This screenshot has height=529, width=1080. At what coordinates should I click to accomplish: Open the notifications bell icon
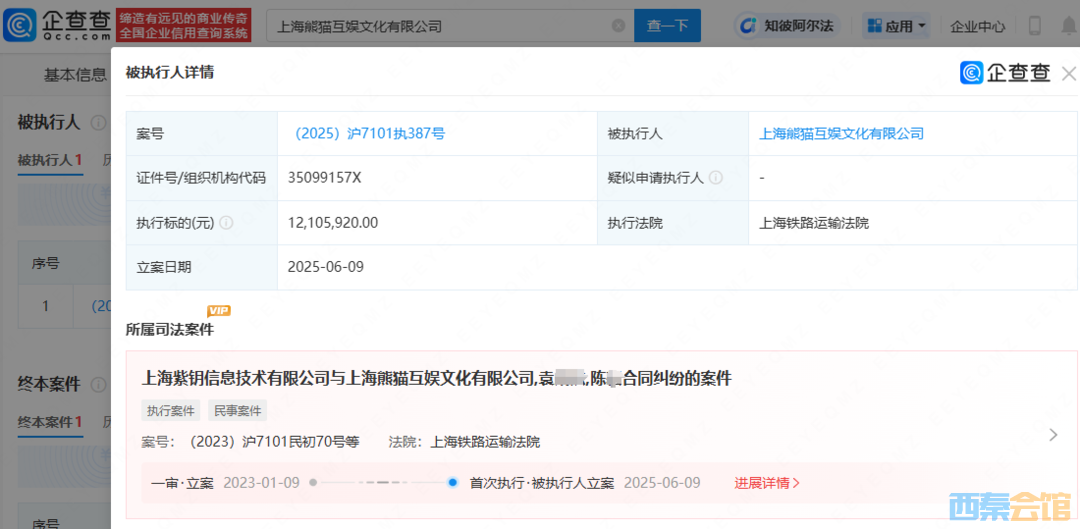point(1068,26)
